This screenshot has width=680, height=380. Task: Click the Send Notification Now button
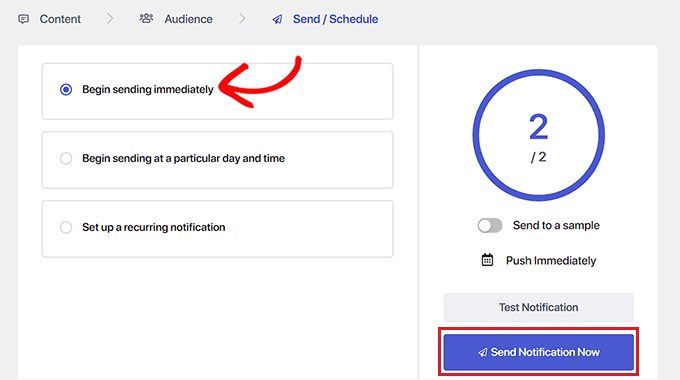(x=538, y=352)
